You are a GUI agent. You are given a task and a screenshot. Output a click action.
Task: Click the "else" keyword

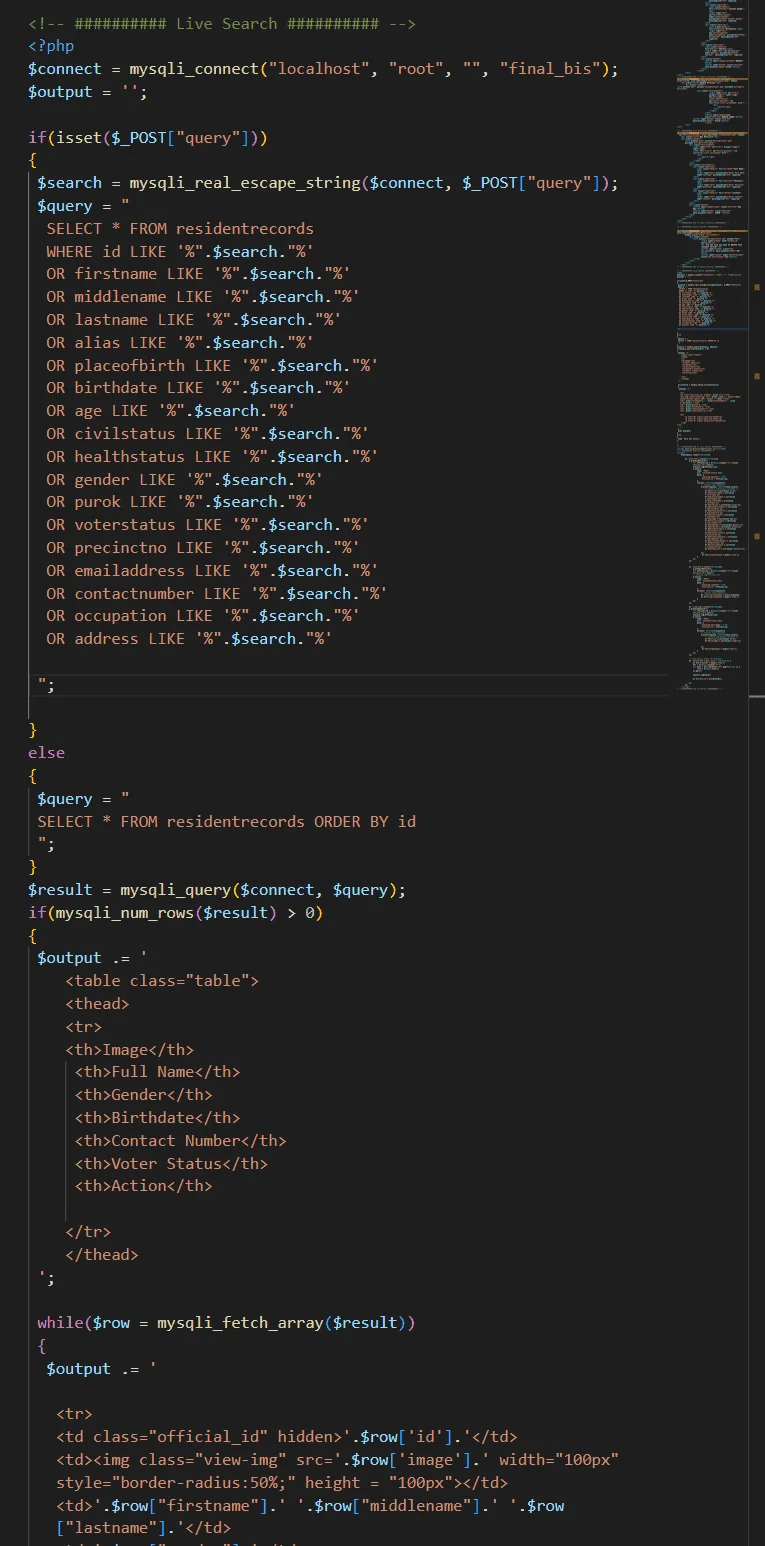pyautogui.click(x=46, y=753)
